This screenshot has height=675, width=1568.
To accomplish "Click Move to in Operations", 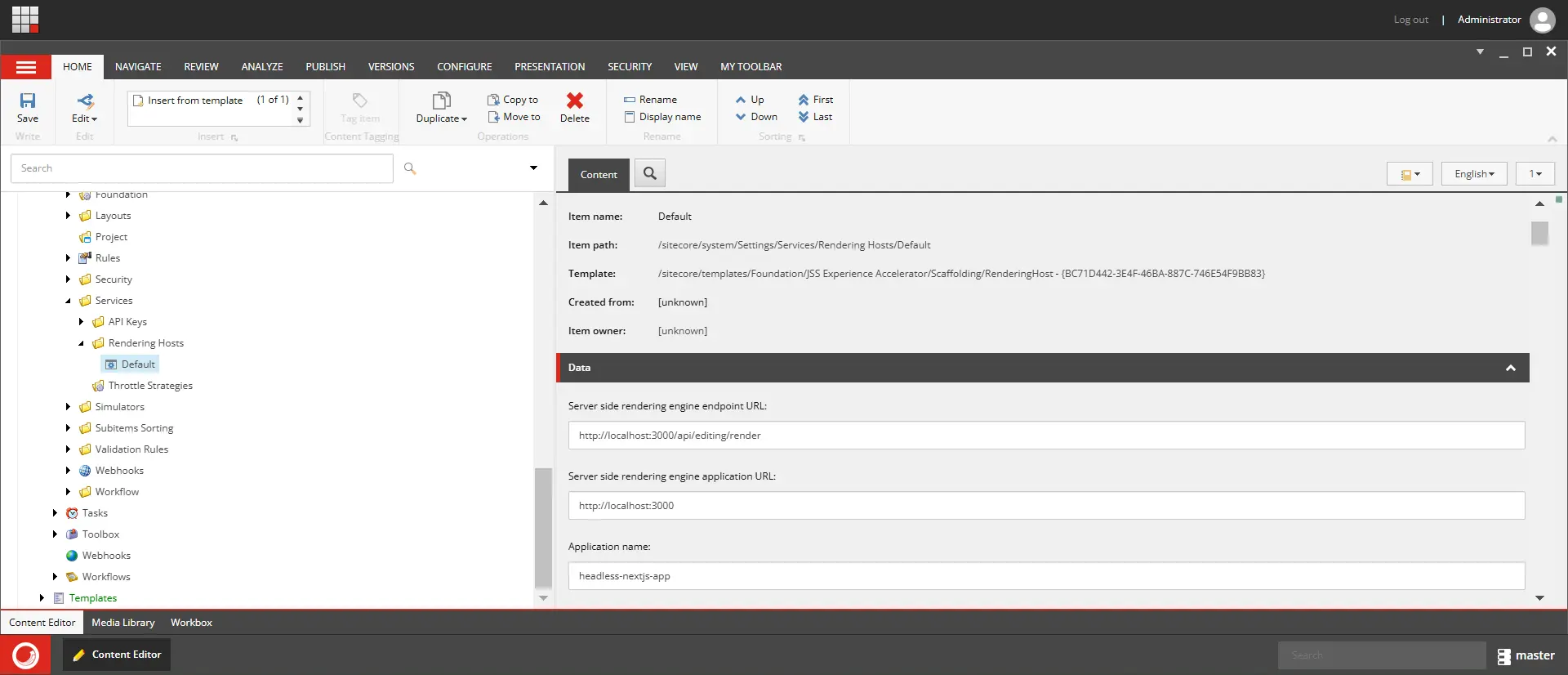I will click(514, 117).
